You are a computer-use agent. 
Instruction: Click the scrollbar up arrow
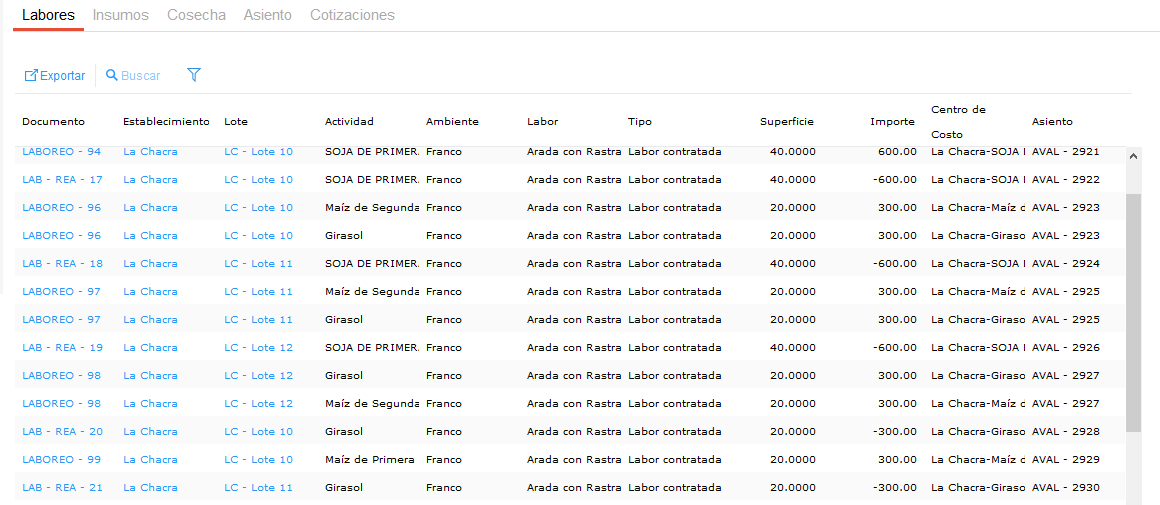(x=1133, y=157)
